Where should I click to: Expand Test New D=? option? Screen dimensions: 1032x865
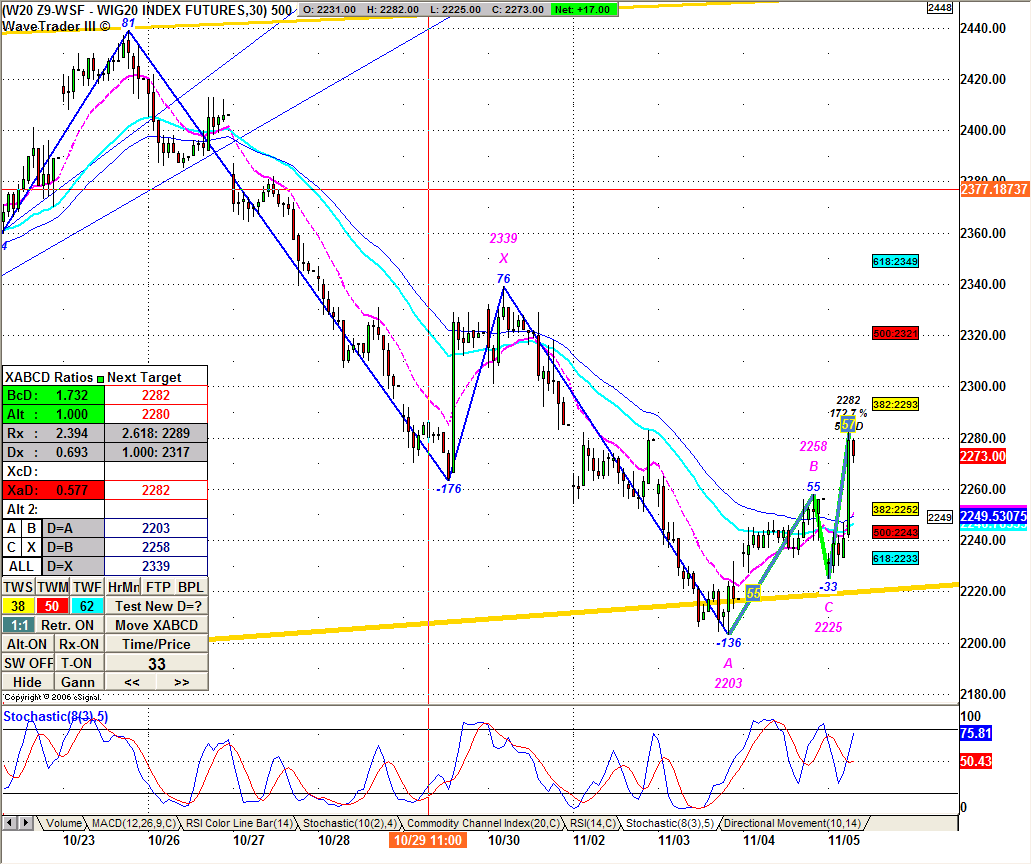coord(157,606)
